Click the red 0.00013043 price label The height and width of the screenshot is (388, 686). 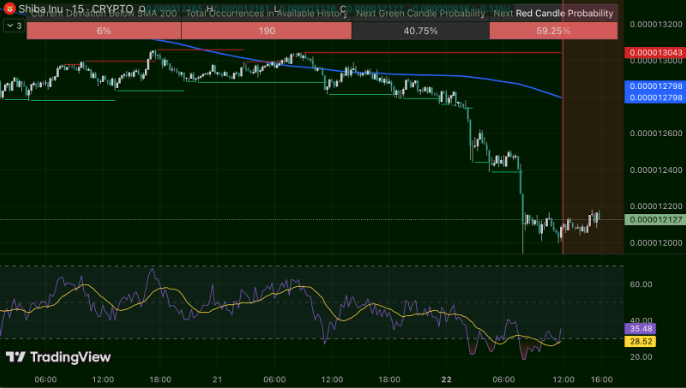pos(655,52)
